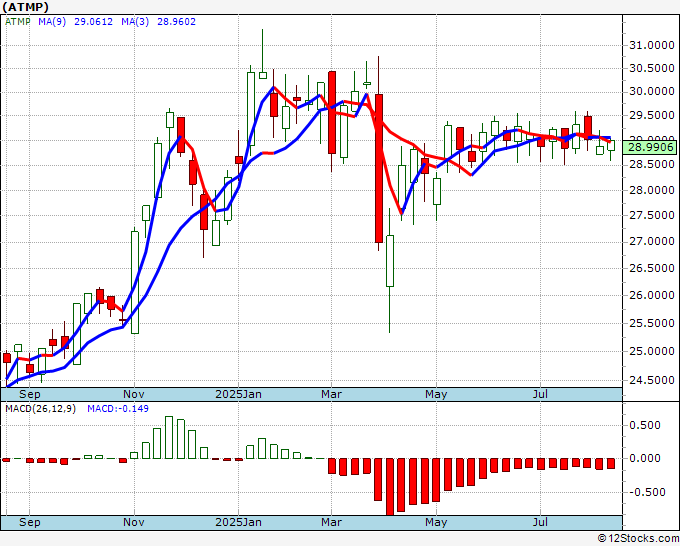This screenshot has width=680, height=546.
Task: Click the (ATMP) chart title
Action: tap(25, 7)
